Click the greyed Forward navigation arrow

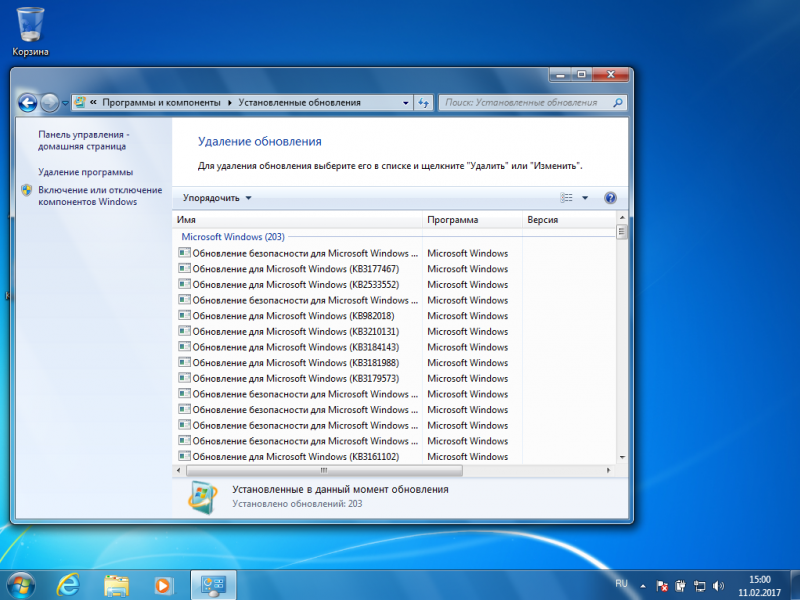49,103
